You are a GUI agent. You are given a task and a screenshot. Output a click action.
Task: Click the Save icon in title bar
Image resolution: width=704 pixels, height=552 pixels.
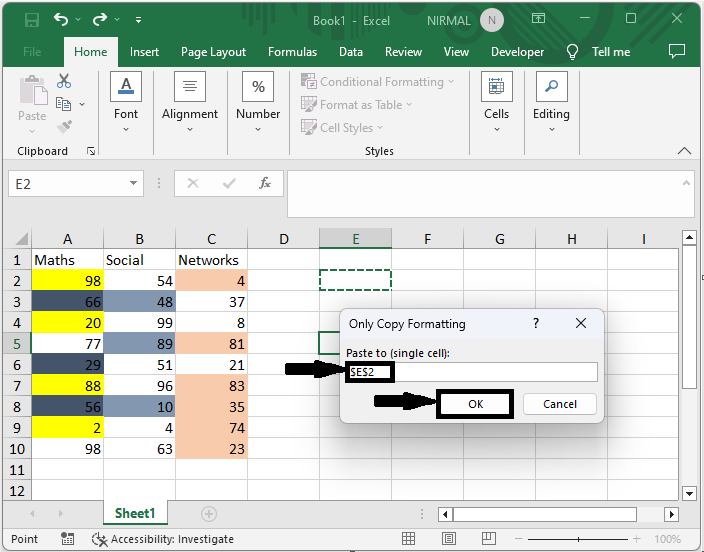coord(32,20)
